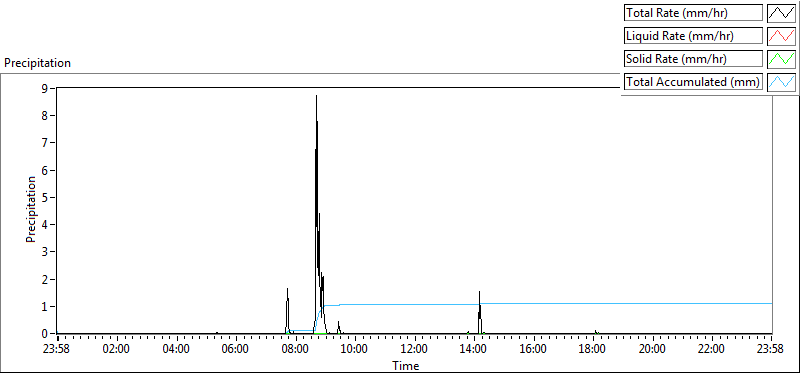Click the Liquid Rate (mm/hr) legend label

point(693,36)
